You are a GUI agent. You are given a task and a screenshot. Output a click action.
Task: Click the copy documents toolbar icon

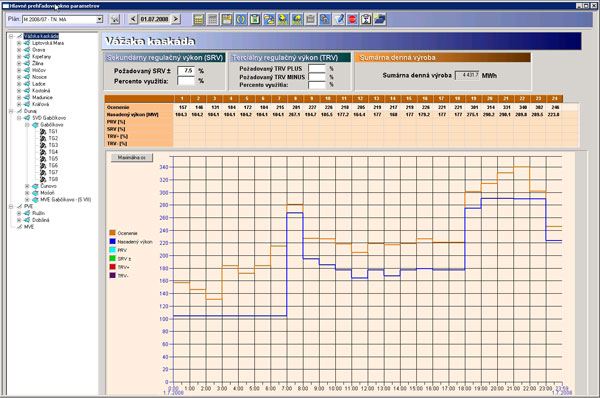tap(324, 19)
